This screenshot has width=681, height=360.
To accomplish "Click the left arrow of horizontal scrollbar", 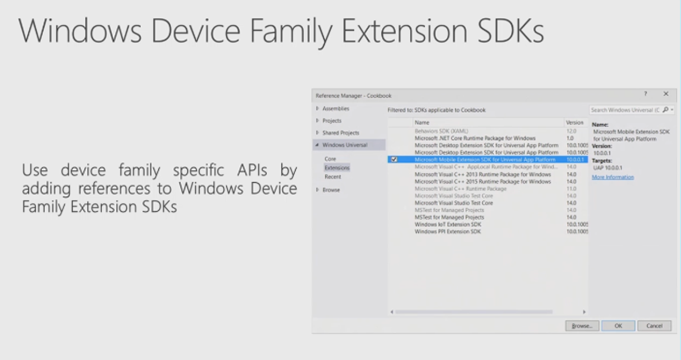I will [x=392, y=312].
